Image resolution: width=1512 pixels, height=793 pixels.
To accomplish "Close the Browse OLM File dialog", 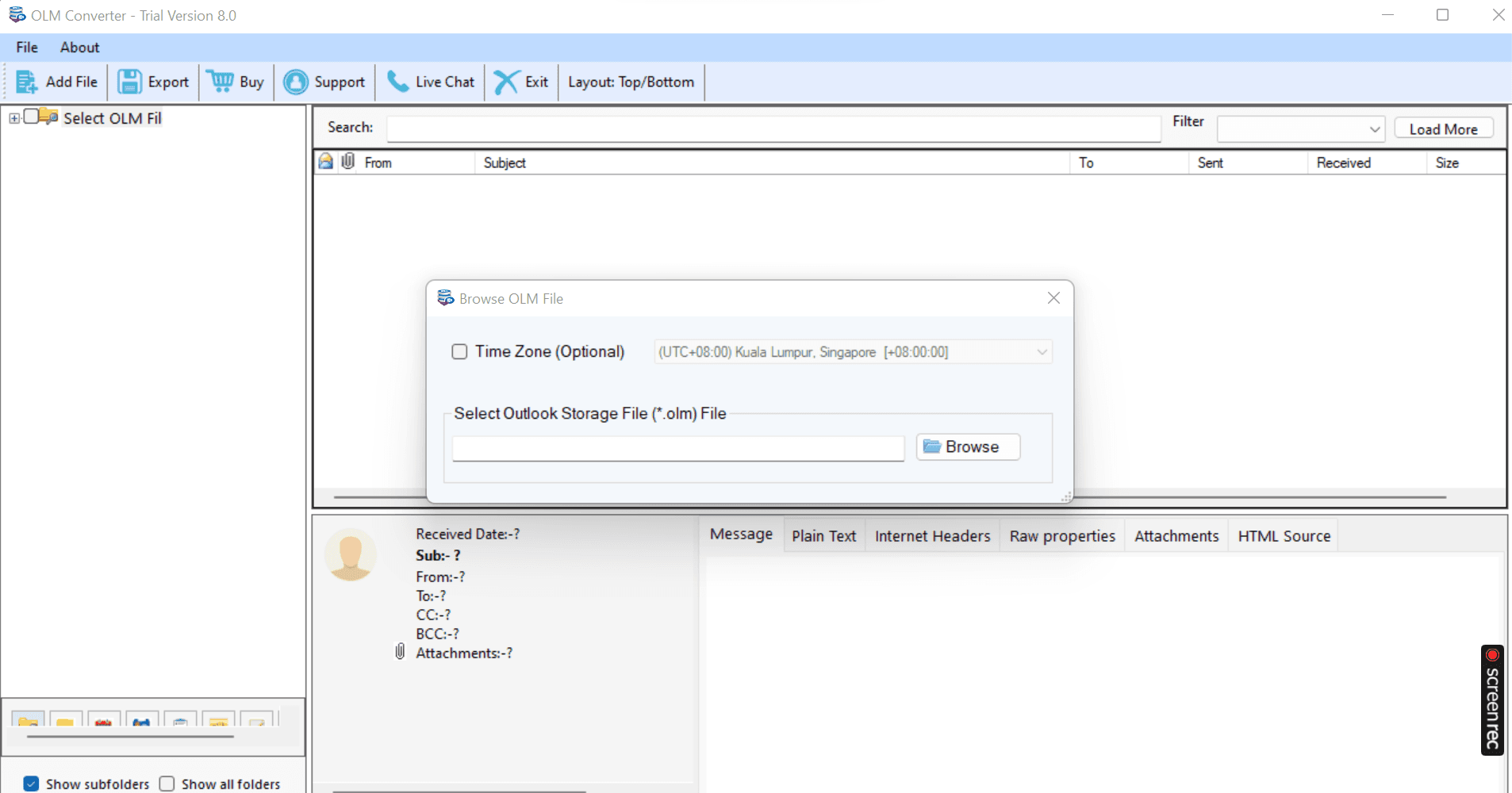I will [1053, 298].
